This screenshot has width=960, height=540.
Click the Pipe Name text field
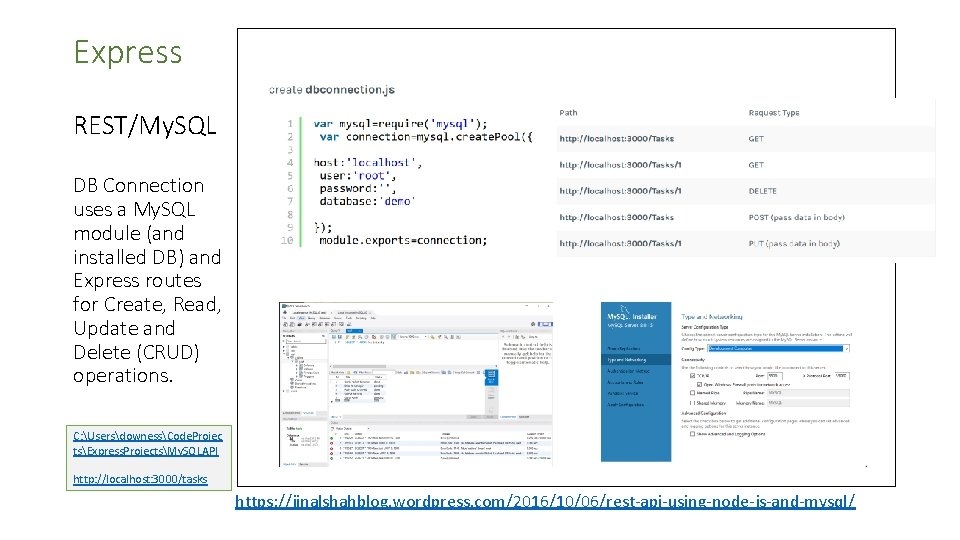[808, 393]
